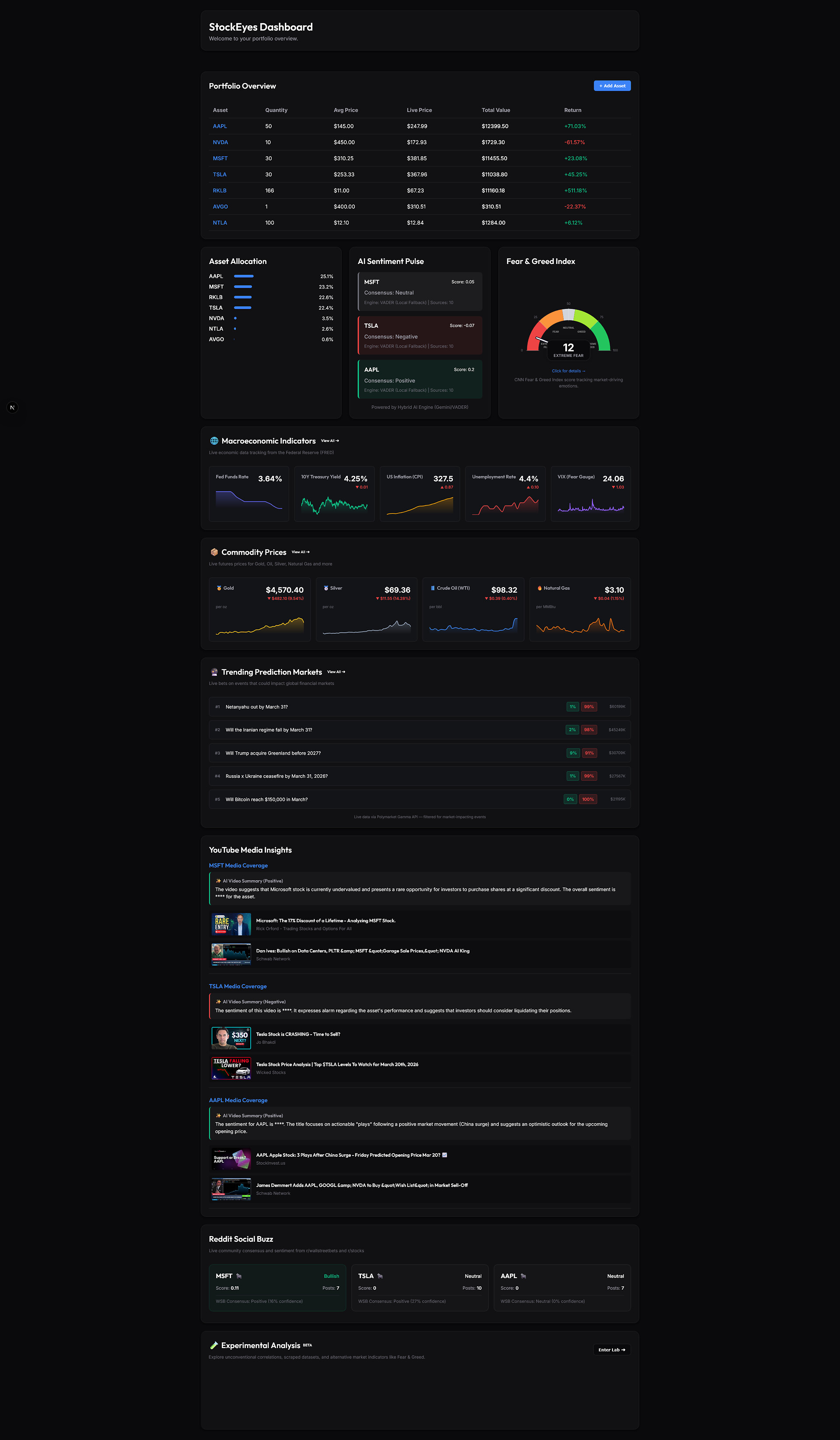840x1440 pixels.
Task: Open View All for Commodity Prices
Action: pos(301,552)
